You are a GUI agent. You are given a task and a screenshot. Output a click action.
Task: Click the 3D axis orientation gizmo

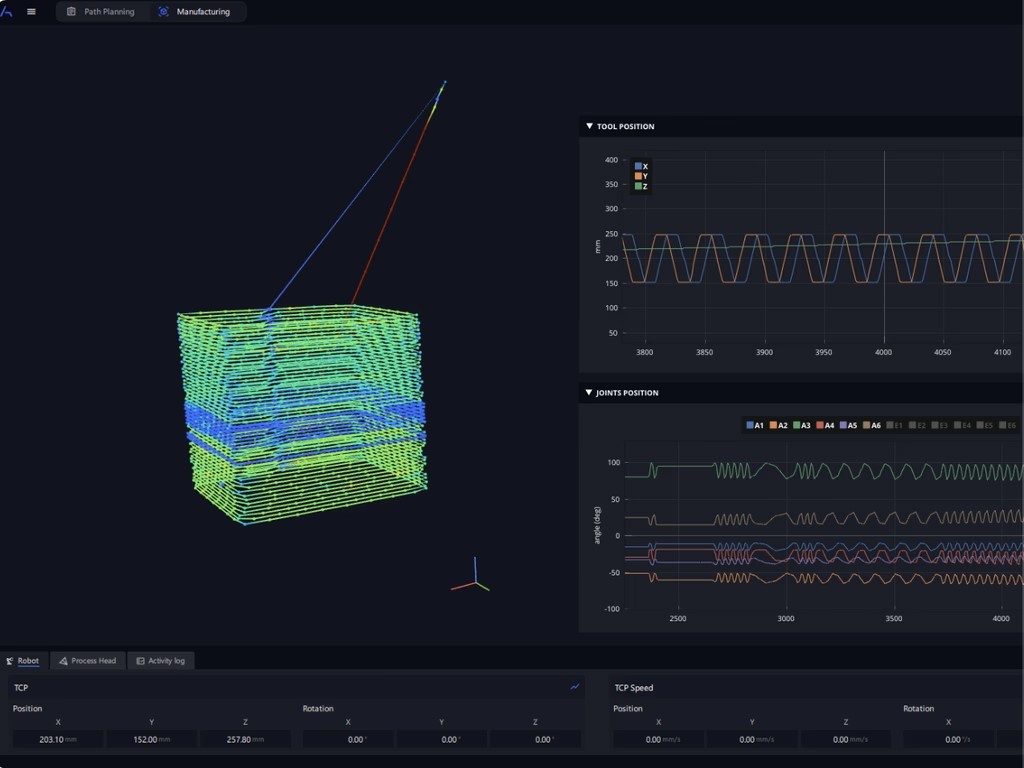(x=473, y=578)
